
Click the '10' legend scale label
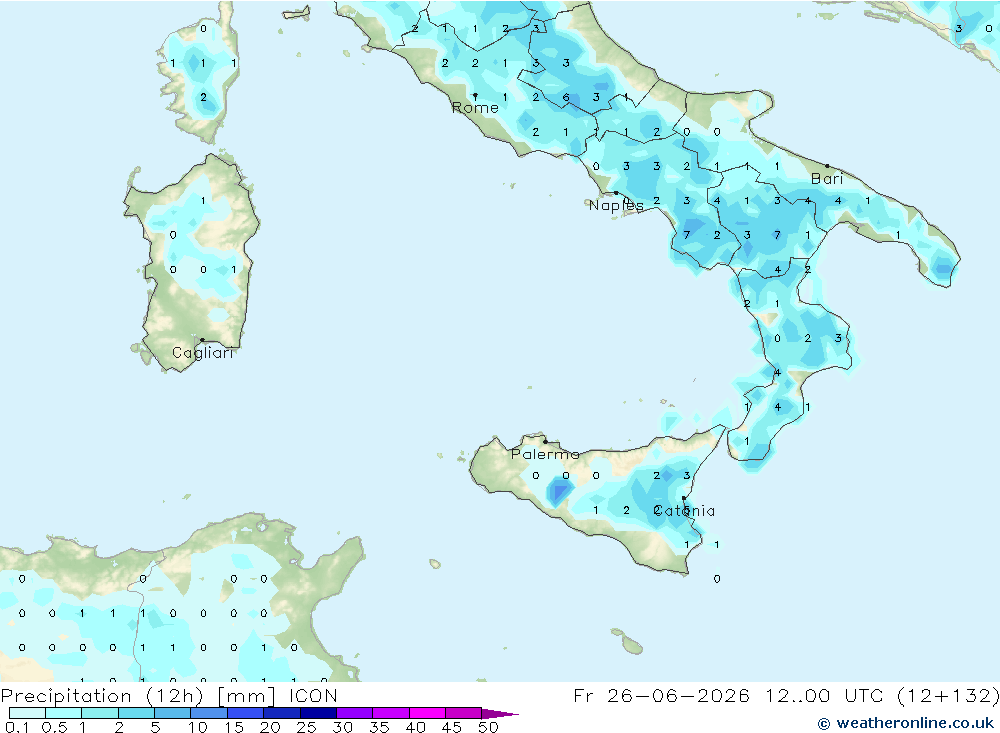(x=198, y=727)
